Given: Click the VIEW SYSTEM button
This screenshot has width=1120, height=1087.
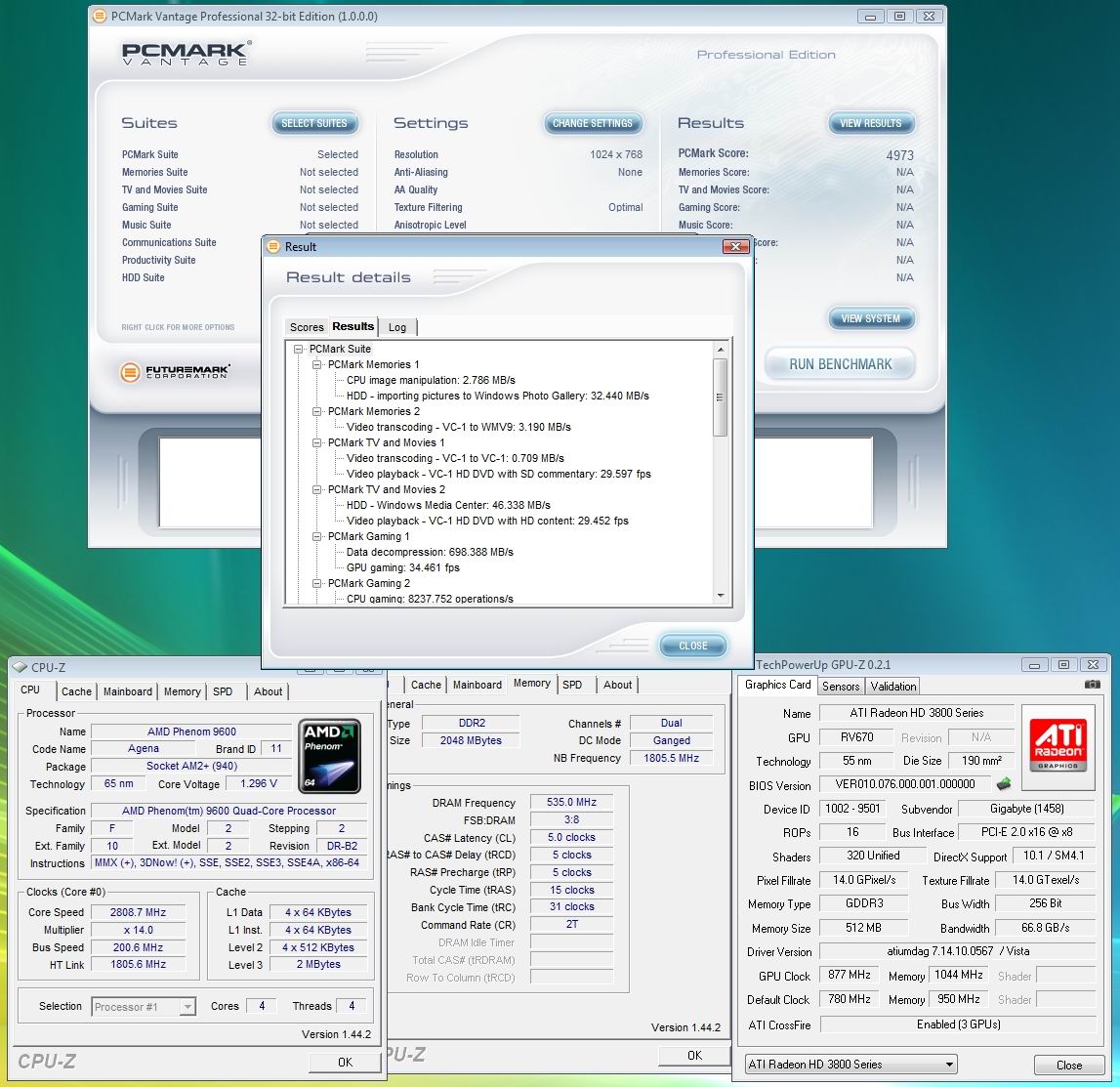Looking at the screenshot, I should pyautogui.click(x=871, y=318).
